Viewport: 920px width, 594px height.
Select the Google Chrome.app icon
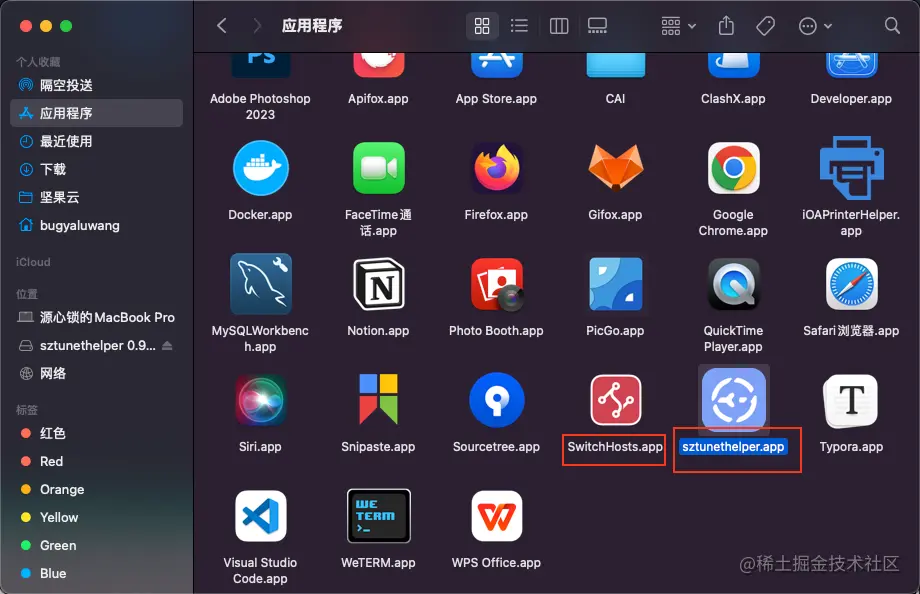(x=733, y=168)
